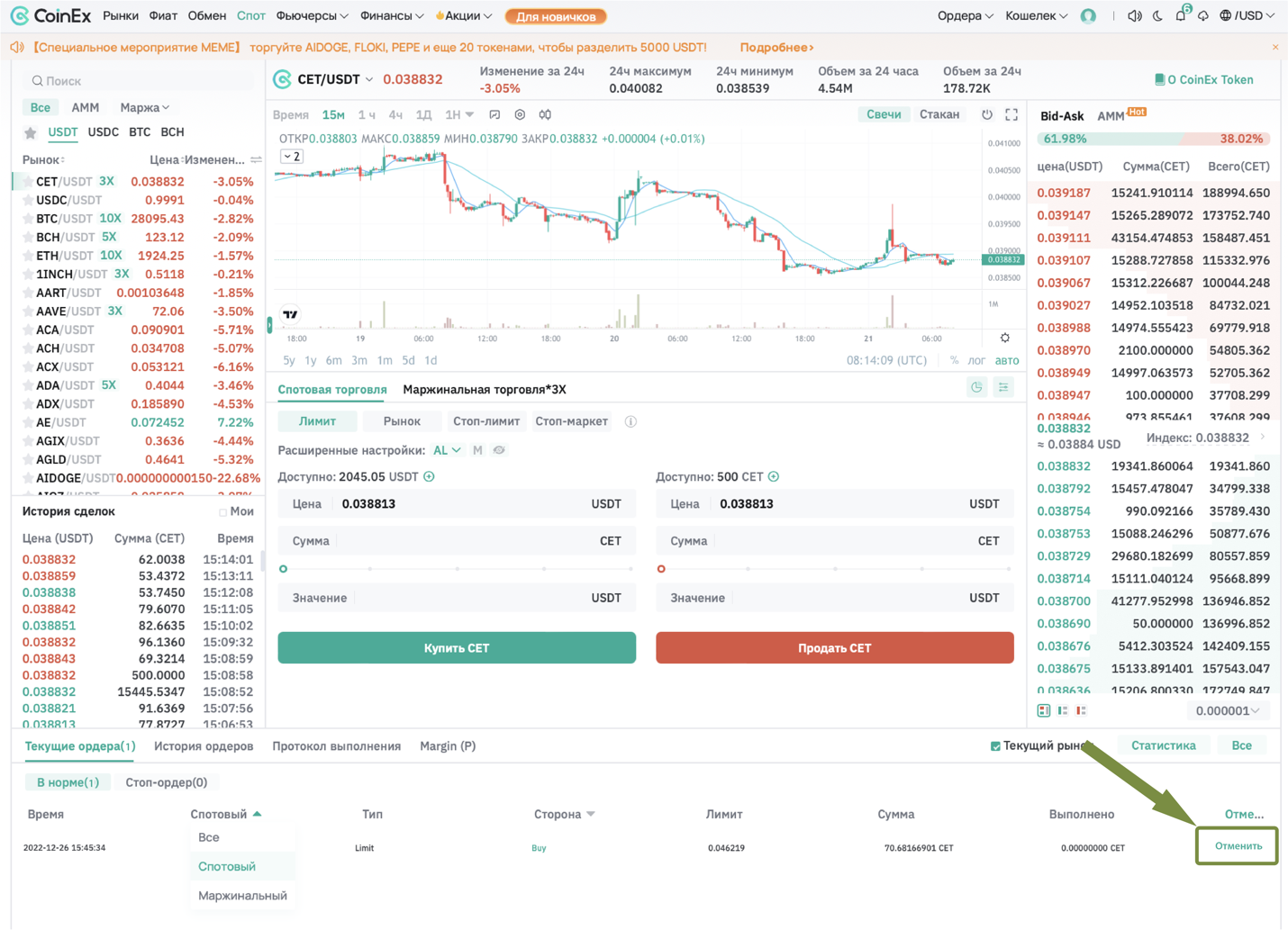Switch to Маржинальная торговля*3X tab
1288x930 pixels.
click(x=485, y=390)
